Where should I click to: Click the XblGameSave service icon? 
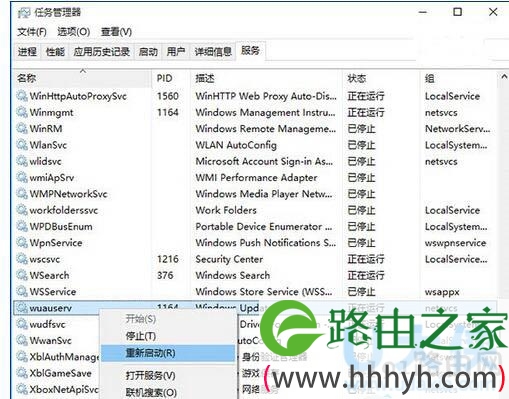pyautogui.click(x=22, y=373)
